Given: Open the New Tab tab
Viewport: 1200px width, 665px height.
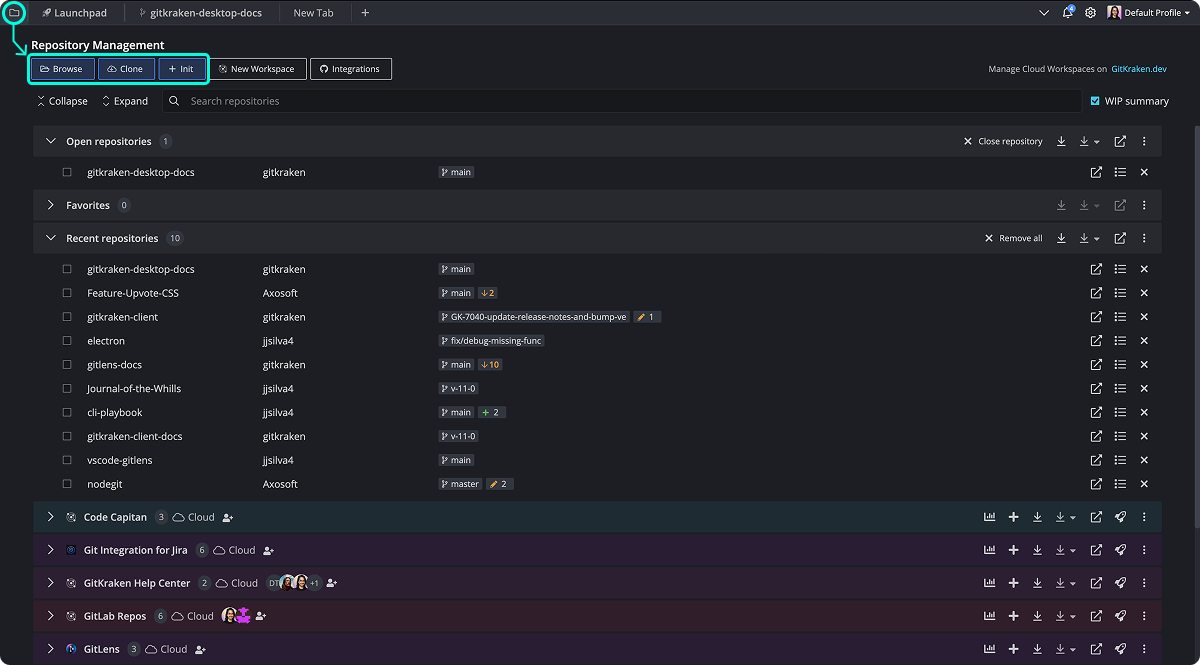Looking at the screenshot, I should (x=313, y=13).
